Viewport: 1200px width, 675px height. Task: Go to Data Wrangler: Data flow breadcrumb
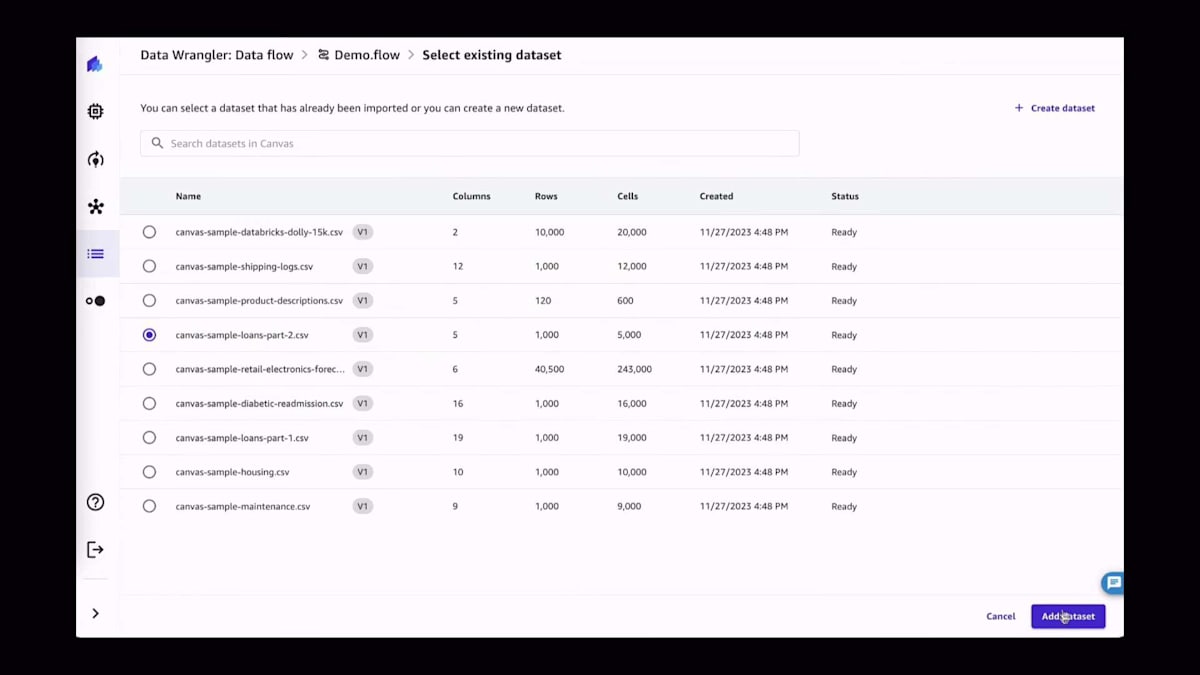[x=217, y=55]
